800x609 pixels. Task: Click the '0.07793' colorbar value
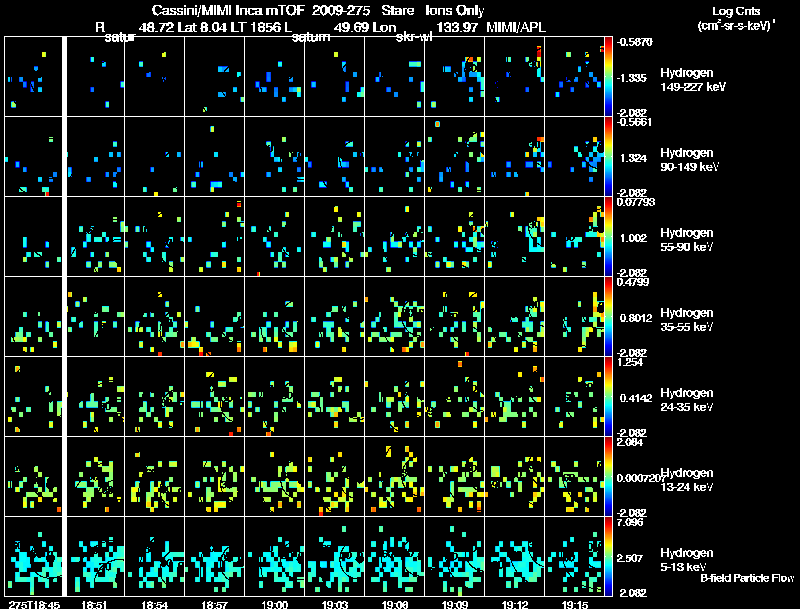click(636, 202)
